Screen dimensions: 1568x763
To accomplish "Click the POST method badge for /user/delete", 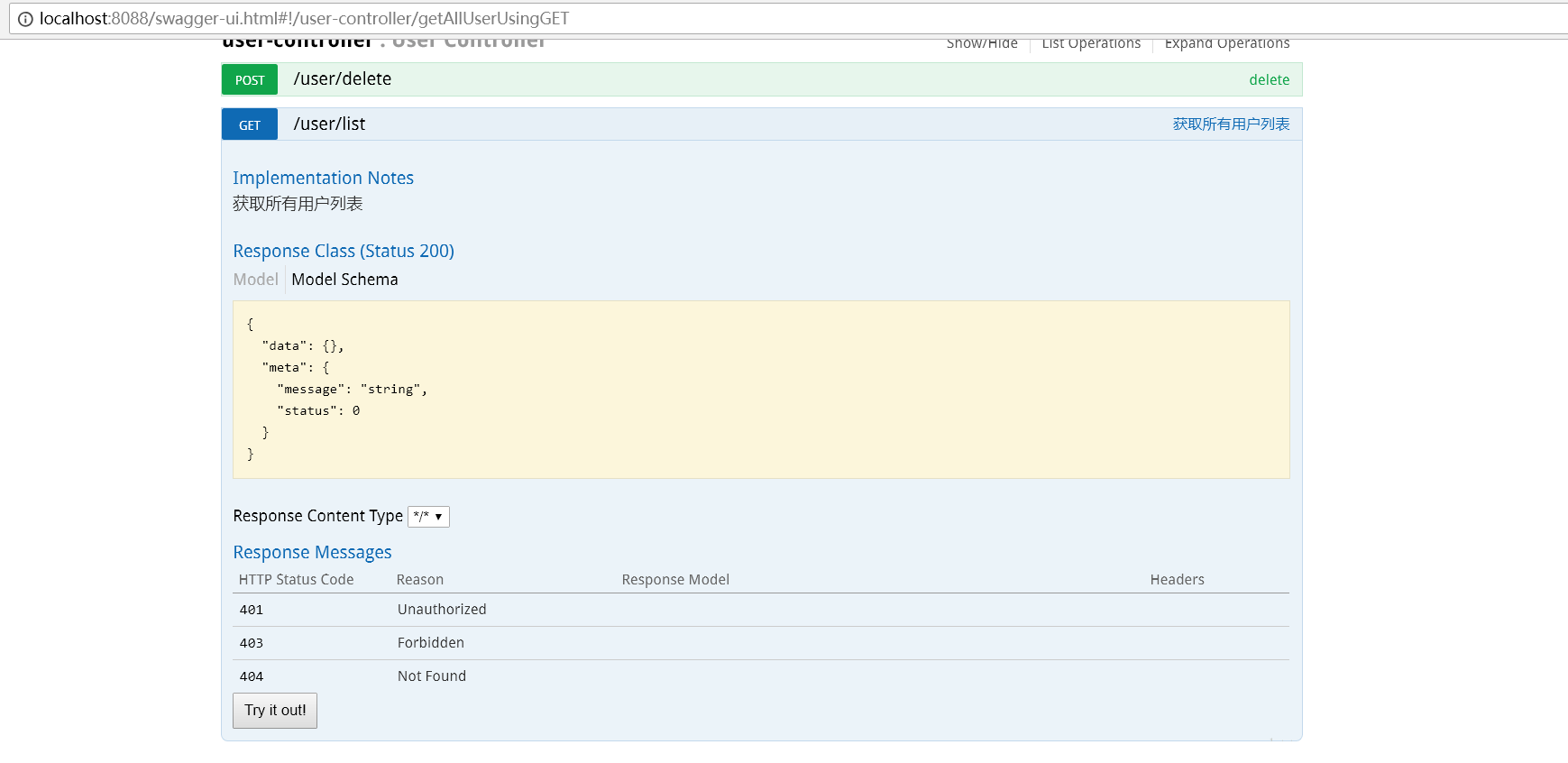I will pyautogui.click(x=250, y=79).
